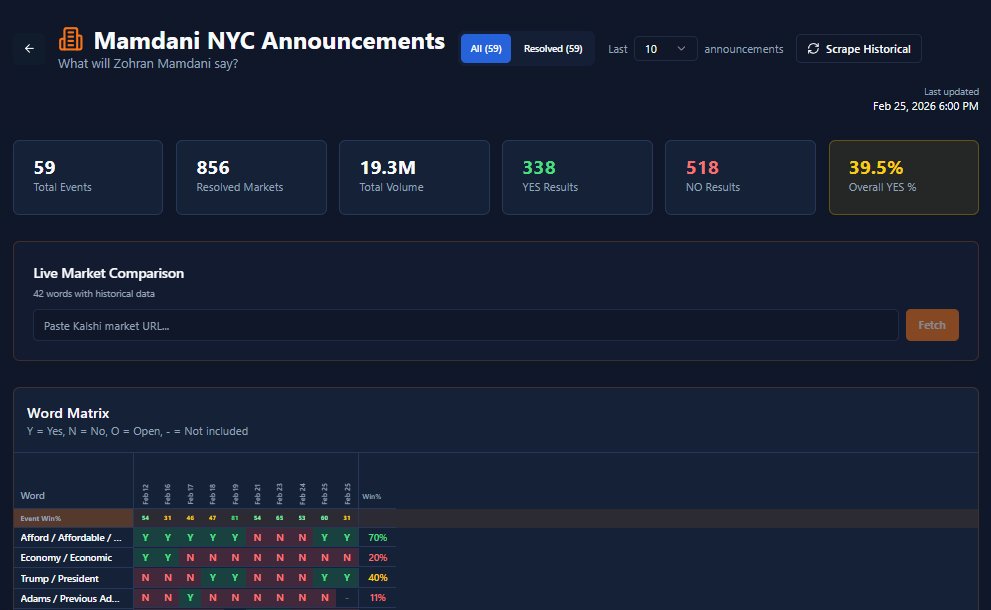The width and height of the screenshot is (991, 610).
Task: Click the Event Win% value 81
Action: [234, 518]
